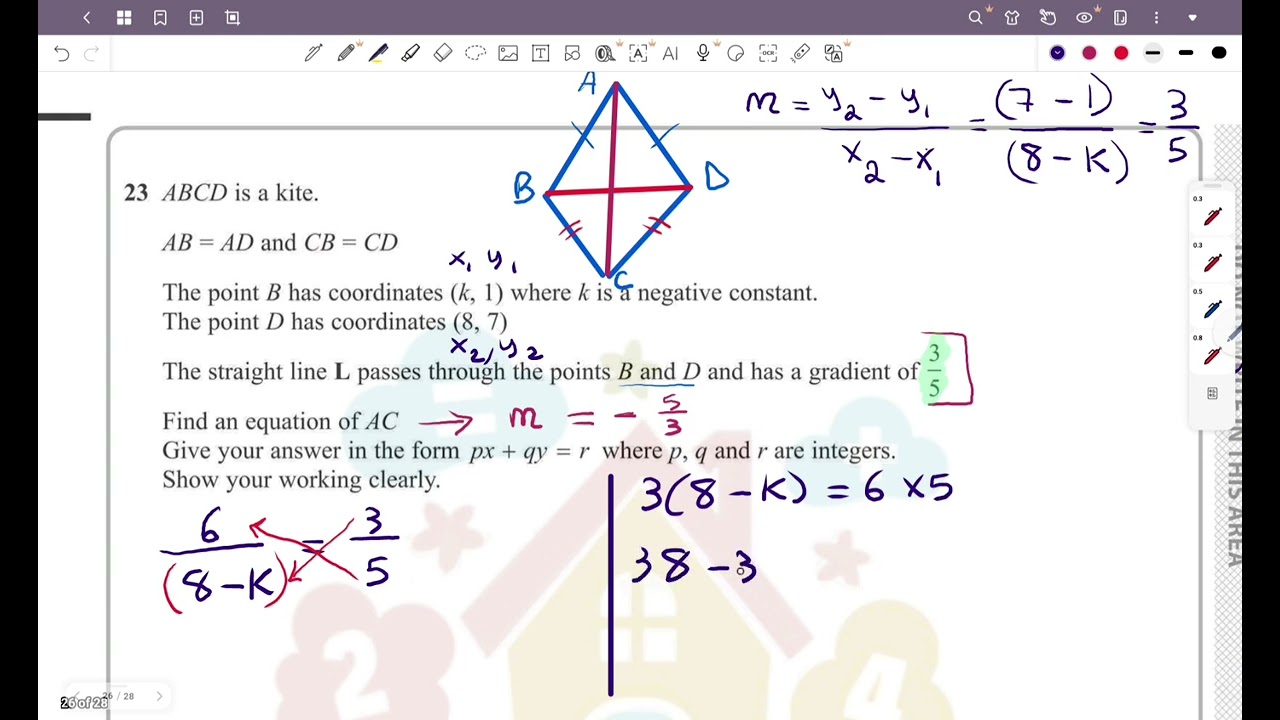The width and height of the screenshot is (1280, 720).
Task: Search the notebook
Action: pos(975,17)
